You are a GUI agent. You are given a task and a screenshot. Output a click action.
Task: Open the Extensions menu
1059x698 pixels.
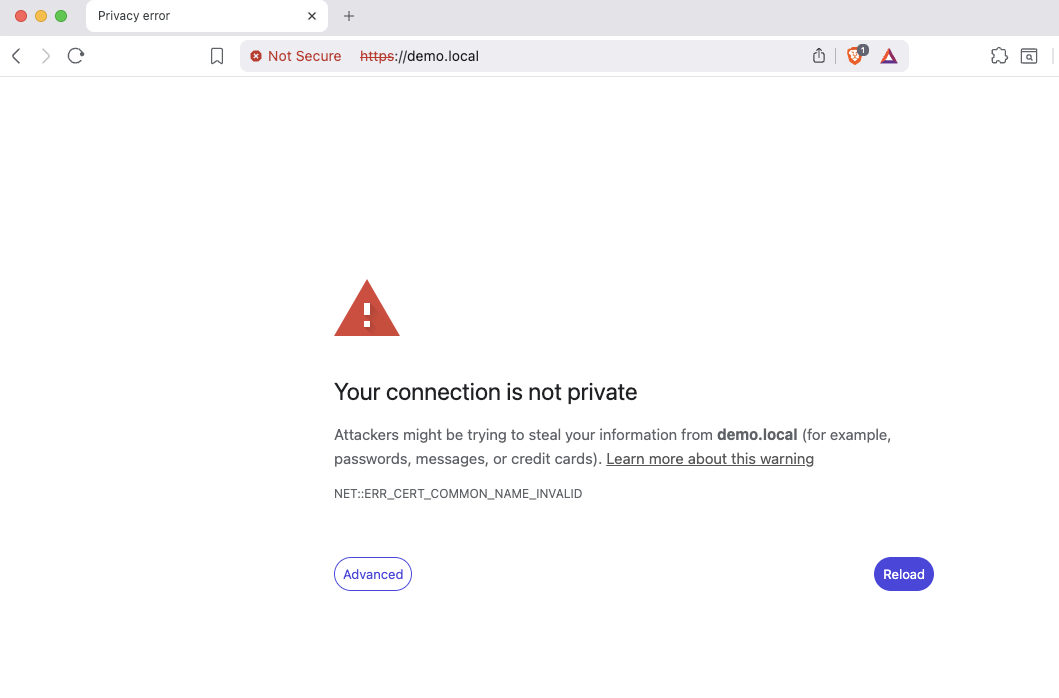pyautogui.click(x=999, y=56)
